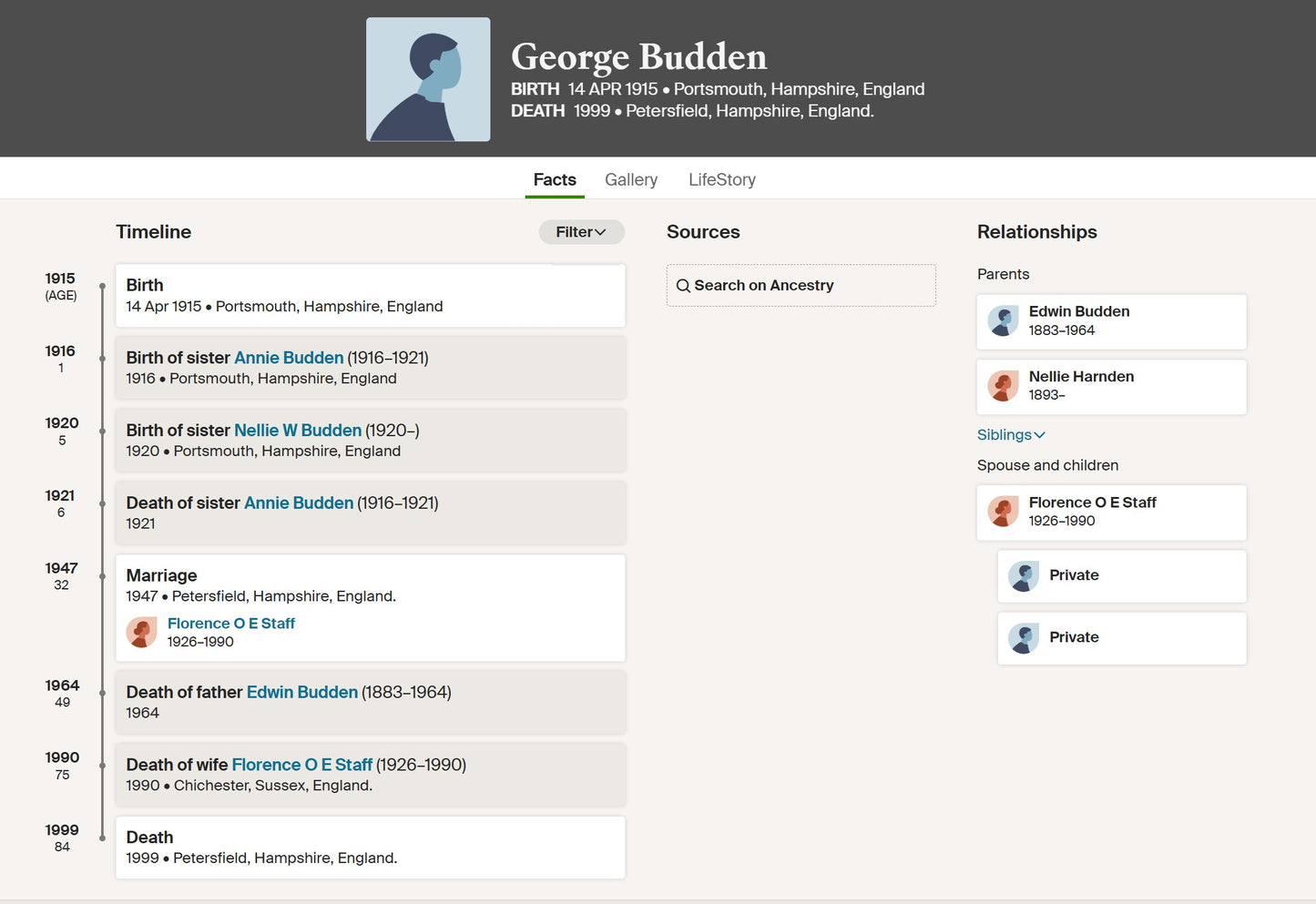Click the Search on Ancestry box
Image resolution: width=1316 pixels, height=904 pixels.
click(801, 285)
